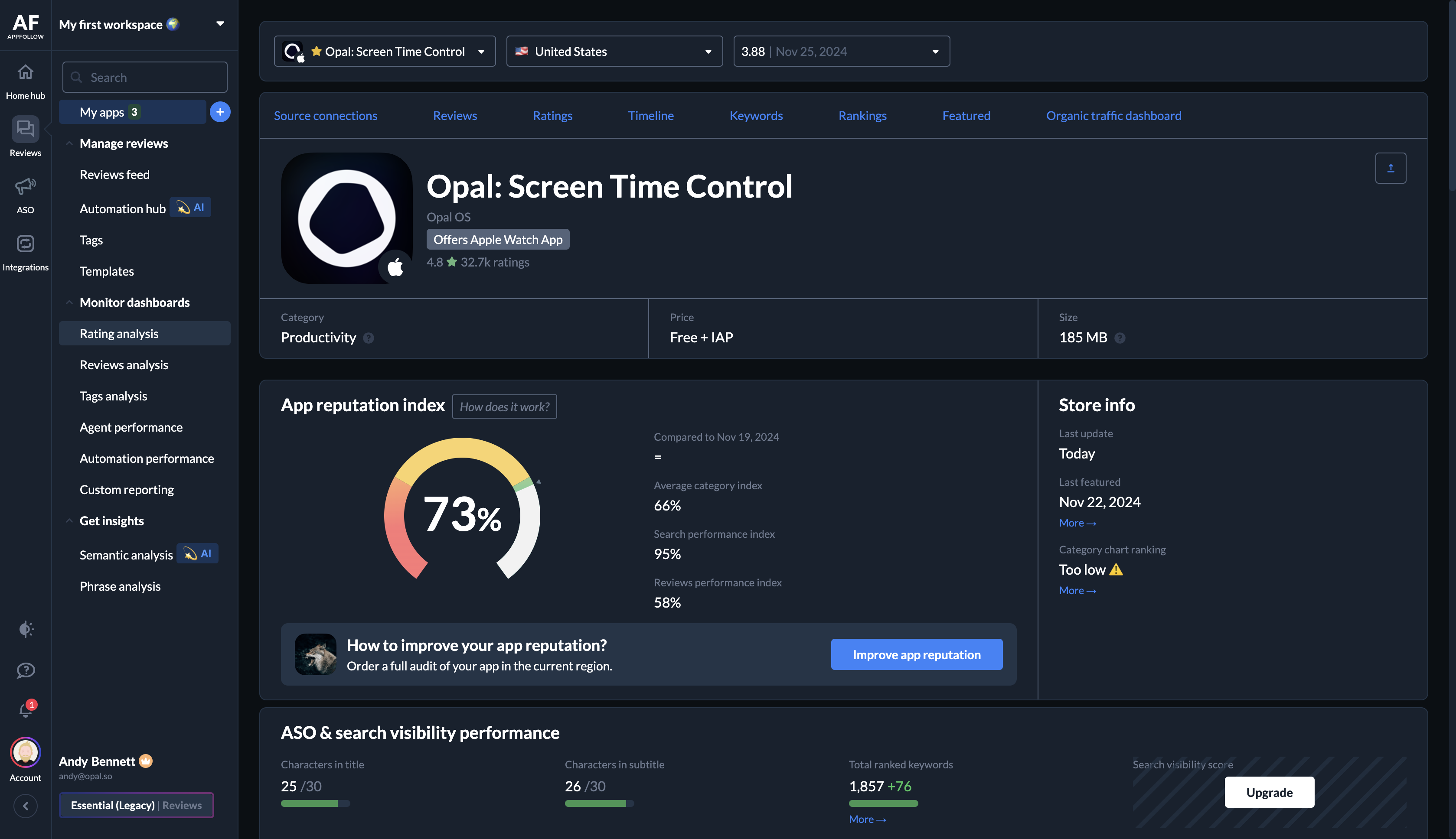Click the globe icon beside workspace name
The image size is (1456, 839).
pos(172,24)
